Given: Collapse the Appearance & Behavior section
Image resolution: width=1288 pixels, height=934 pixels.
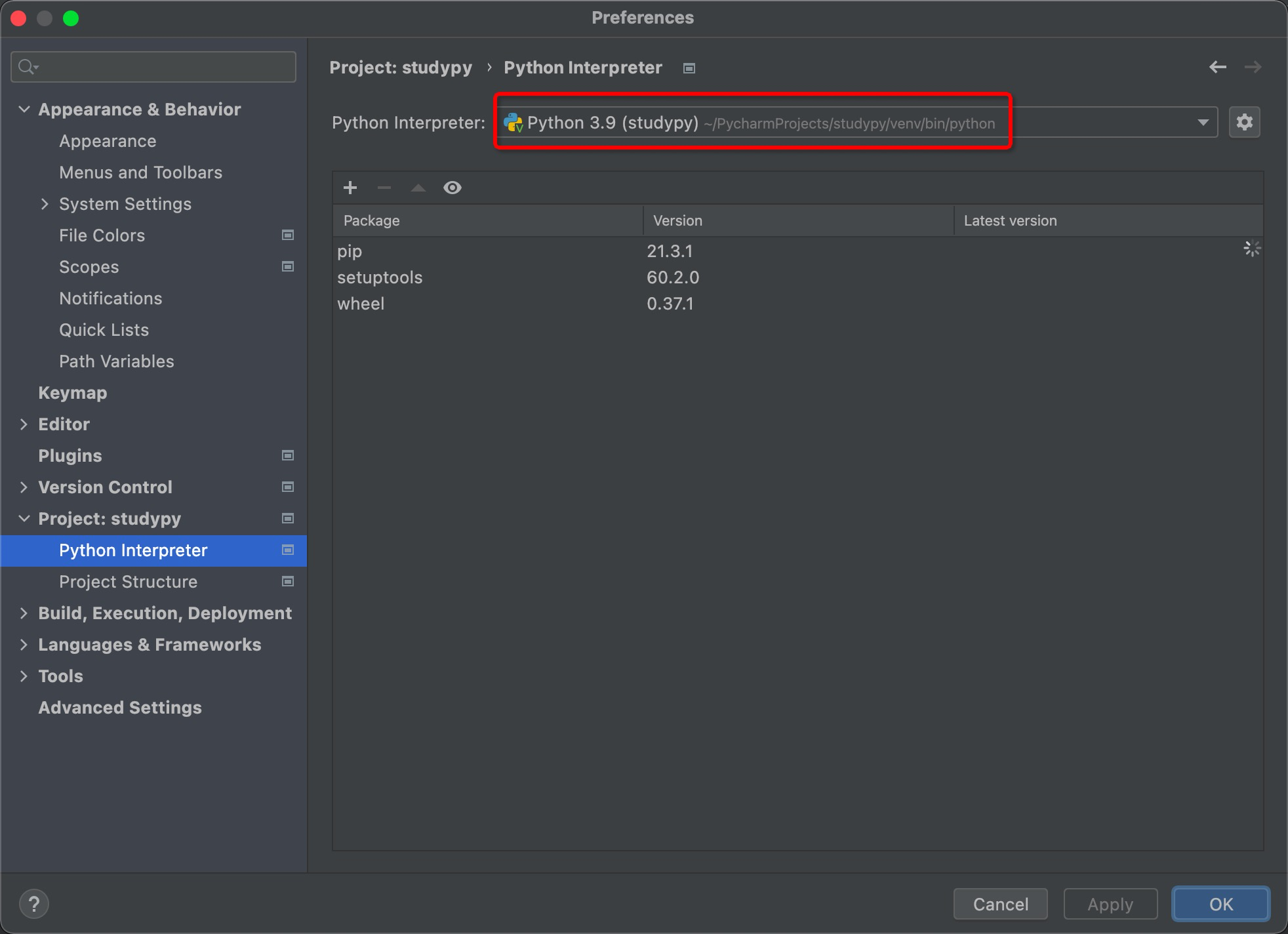Looking at the screenshot, I should 24,110.
